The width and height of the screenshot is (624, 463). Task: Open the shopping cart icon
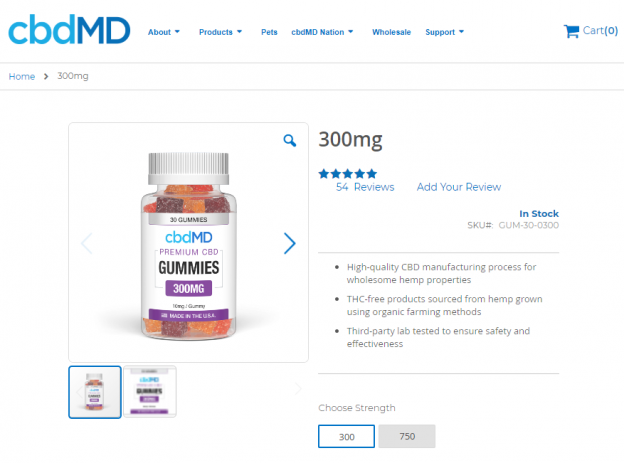click(x=571, y=31)
